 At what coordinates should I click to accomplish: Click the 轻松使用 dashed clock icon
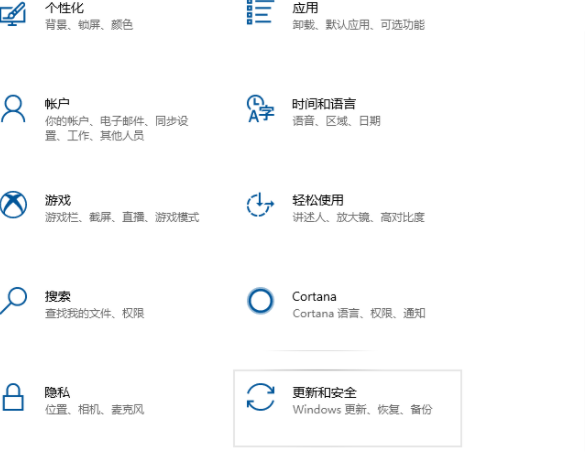click(260, 204)
